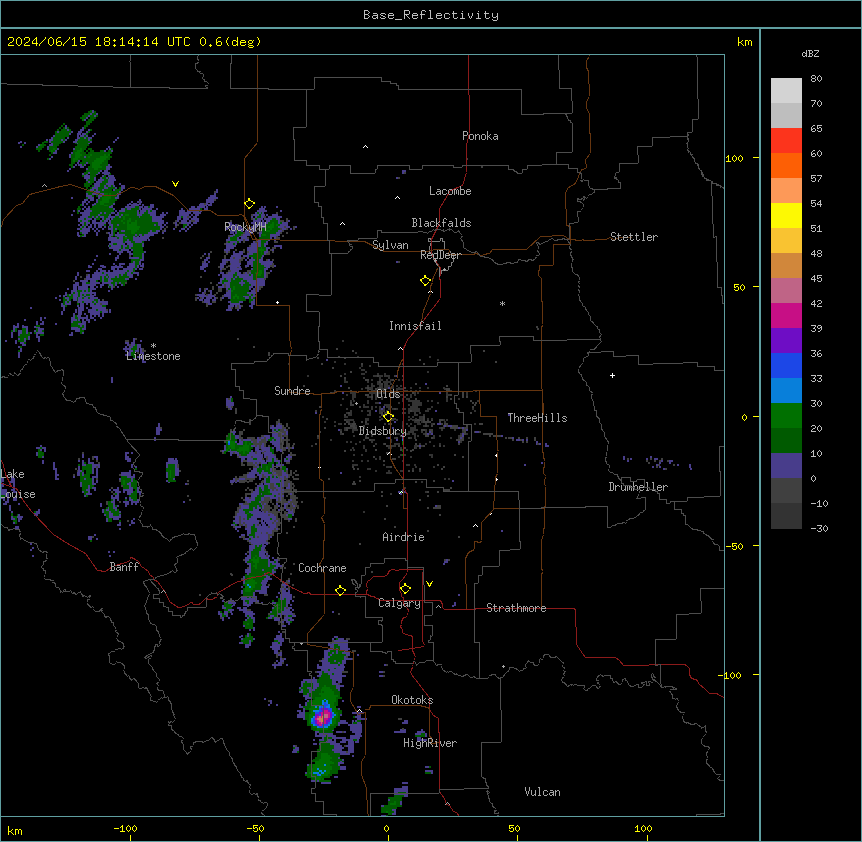Click the Stettler city label
The height and width of the screenshot is (842, 862).
[634, 237]
